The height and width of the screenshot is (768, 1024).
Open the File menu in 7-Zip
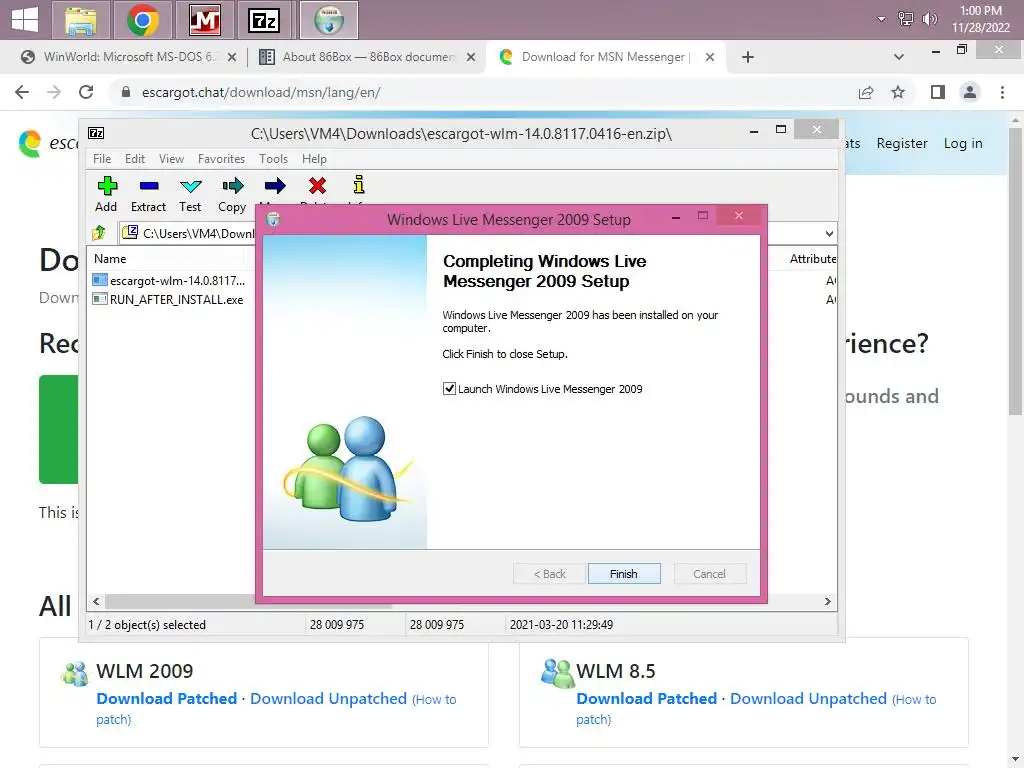[x=102, y=159]
